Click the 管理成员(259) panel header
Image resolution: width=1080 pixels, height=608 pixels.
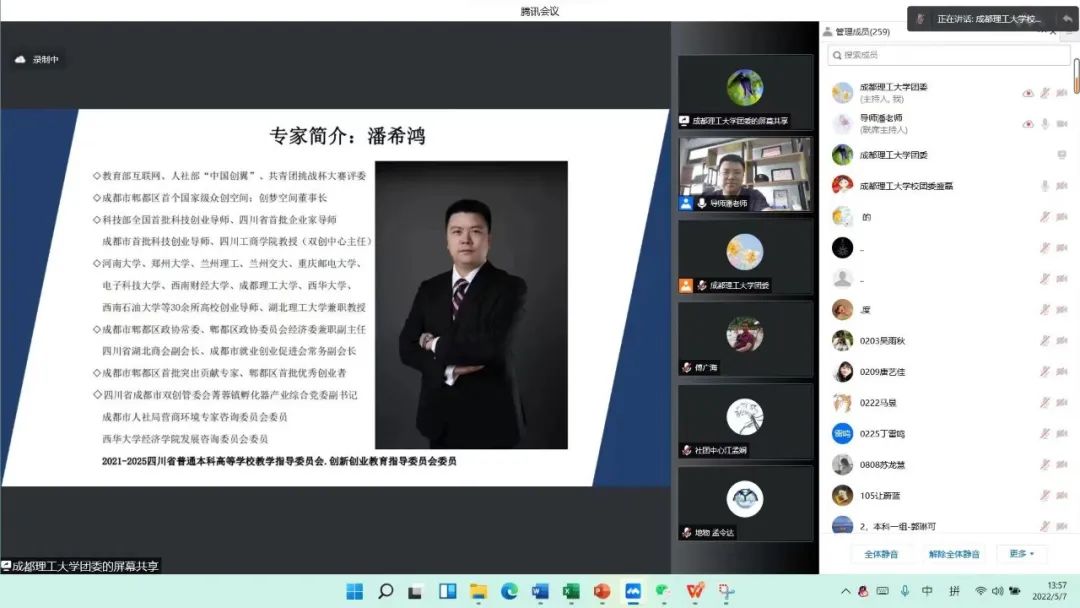click(x=862, y=32)
